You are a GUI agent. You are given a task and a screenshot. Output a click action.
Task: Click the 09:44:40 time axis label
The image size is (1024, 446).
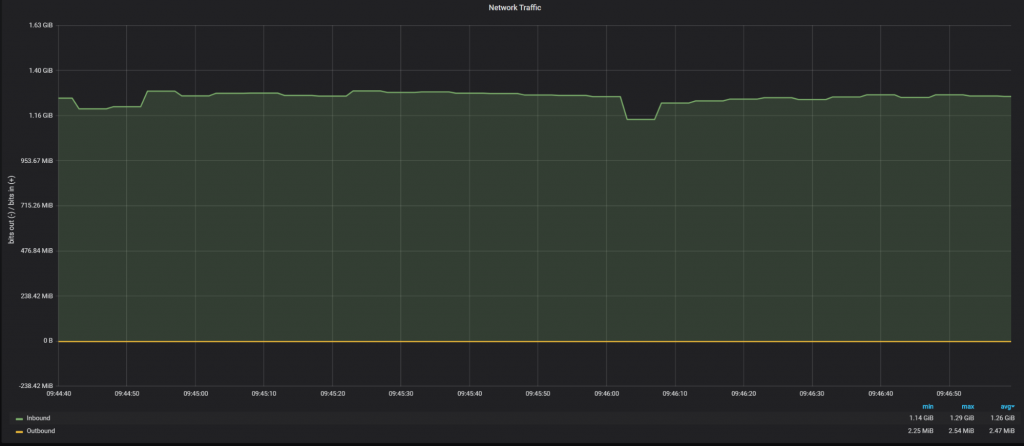(x=59, y=394)
